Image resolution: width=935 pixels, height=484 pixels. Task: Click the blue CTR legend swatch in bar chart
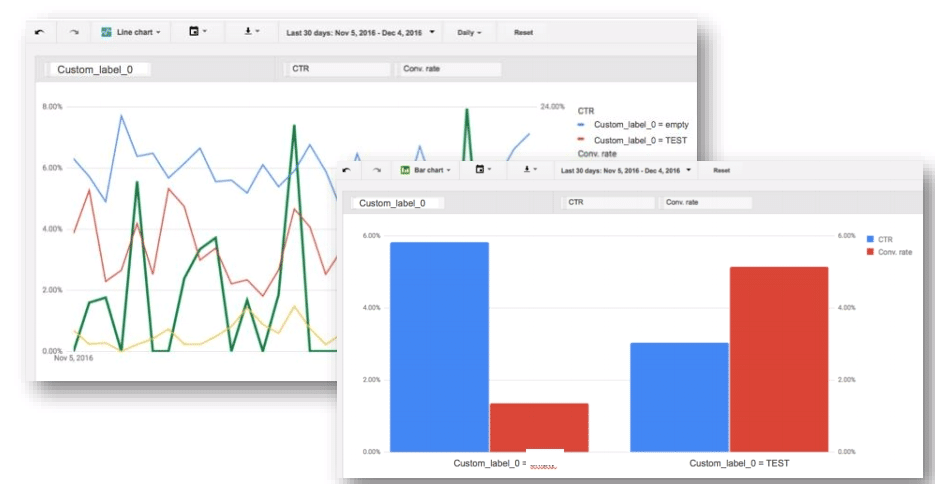tap(870, 239)
